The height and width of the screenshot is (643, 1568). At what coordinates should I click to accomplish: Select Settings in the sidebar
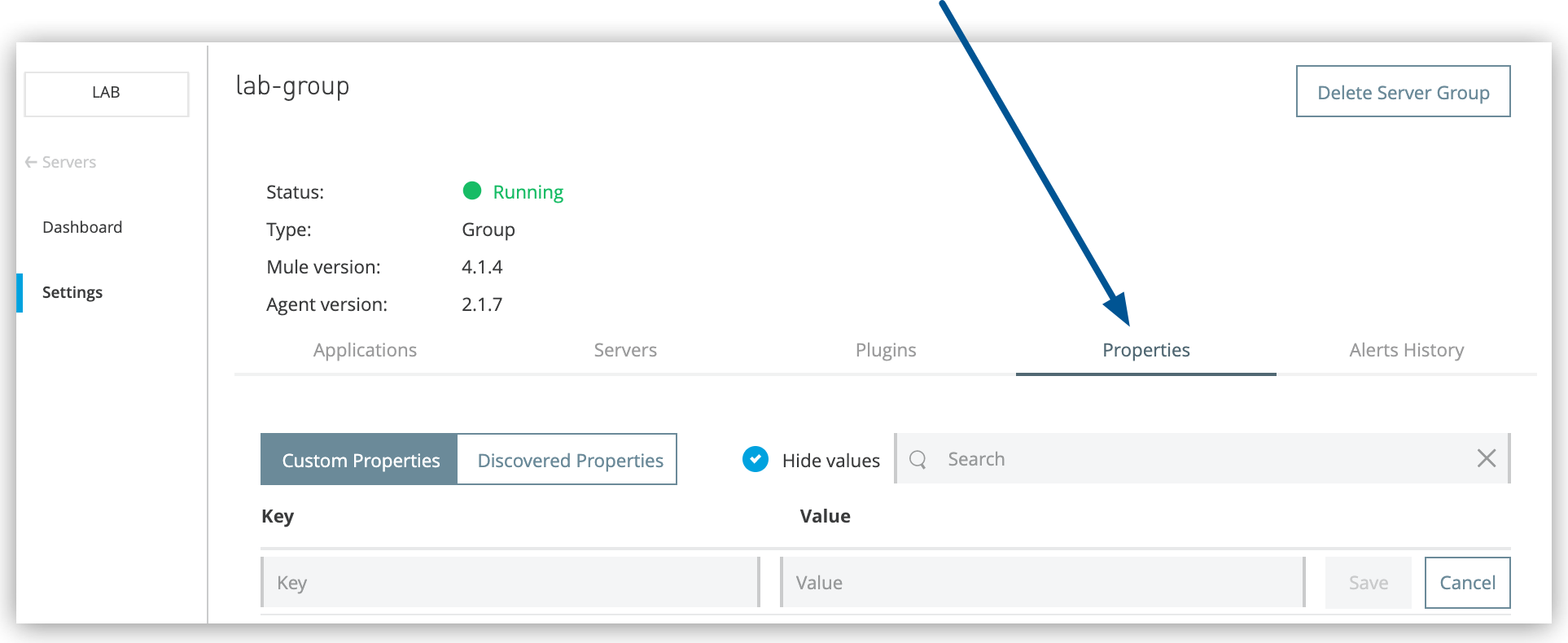click(x=72, y=291)
